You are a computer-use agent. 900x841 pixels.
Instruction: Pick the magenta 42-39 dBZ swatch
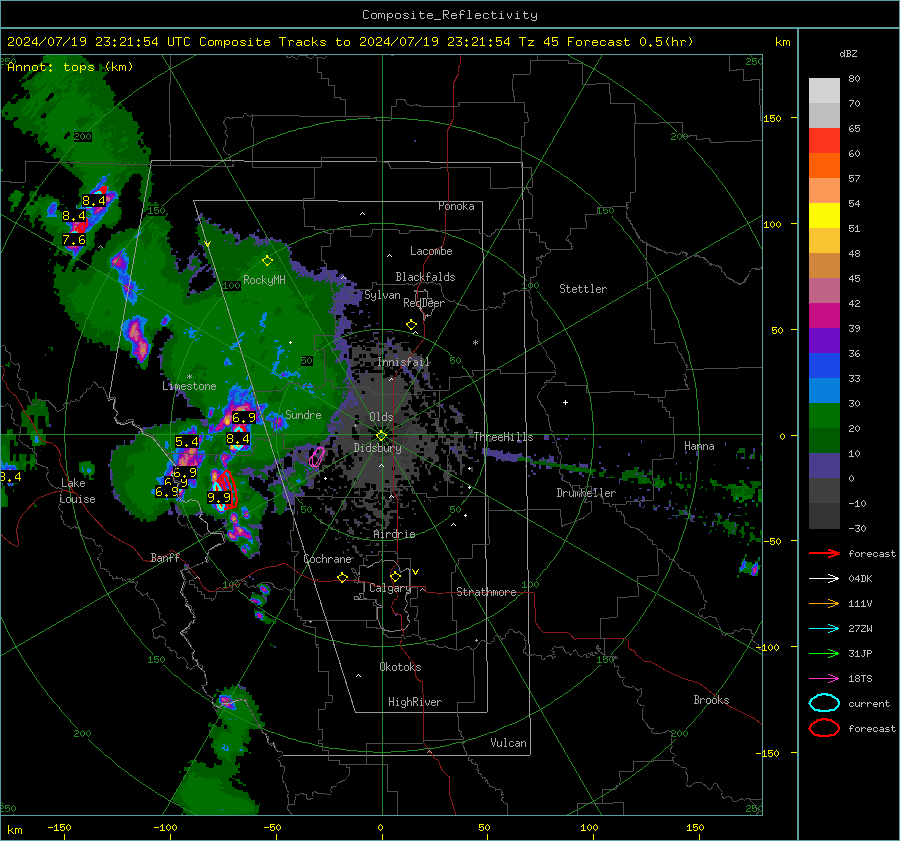coord(824,316)
